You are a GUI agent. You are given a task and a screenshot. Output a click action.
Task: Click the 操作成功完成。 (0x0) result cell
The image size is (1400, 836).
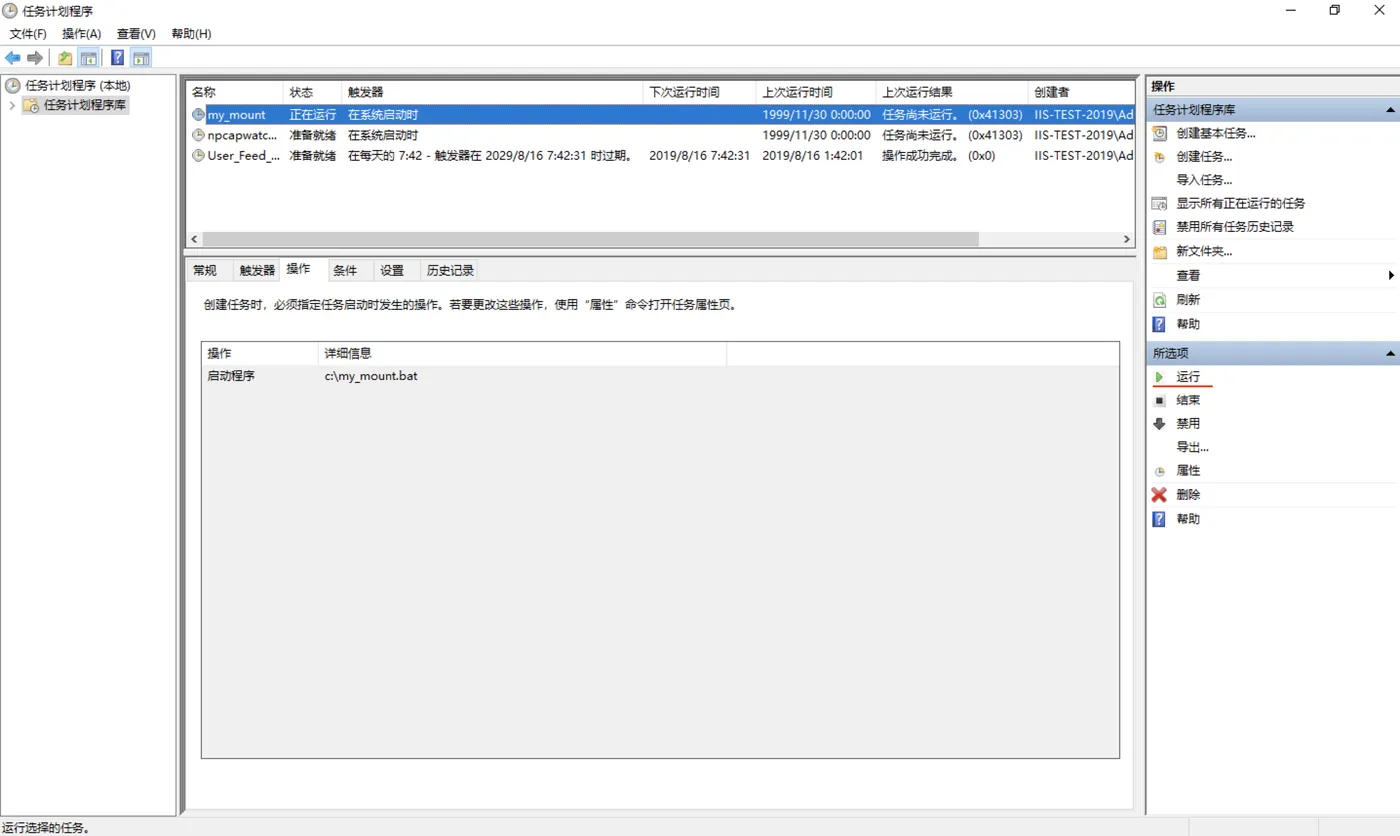938,156
